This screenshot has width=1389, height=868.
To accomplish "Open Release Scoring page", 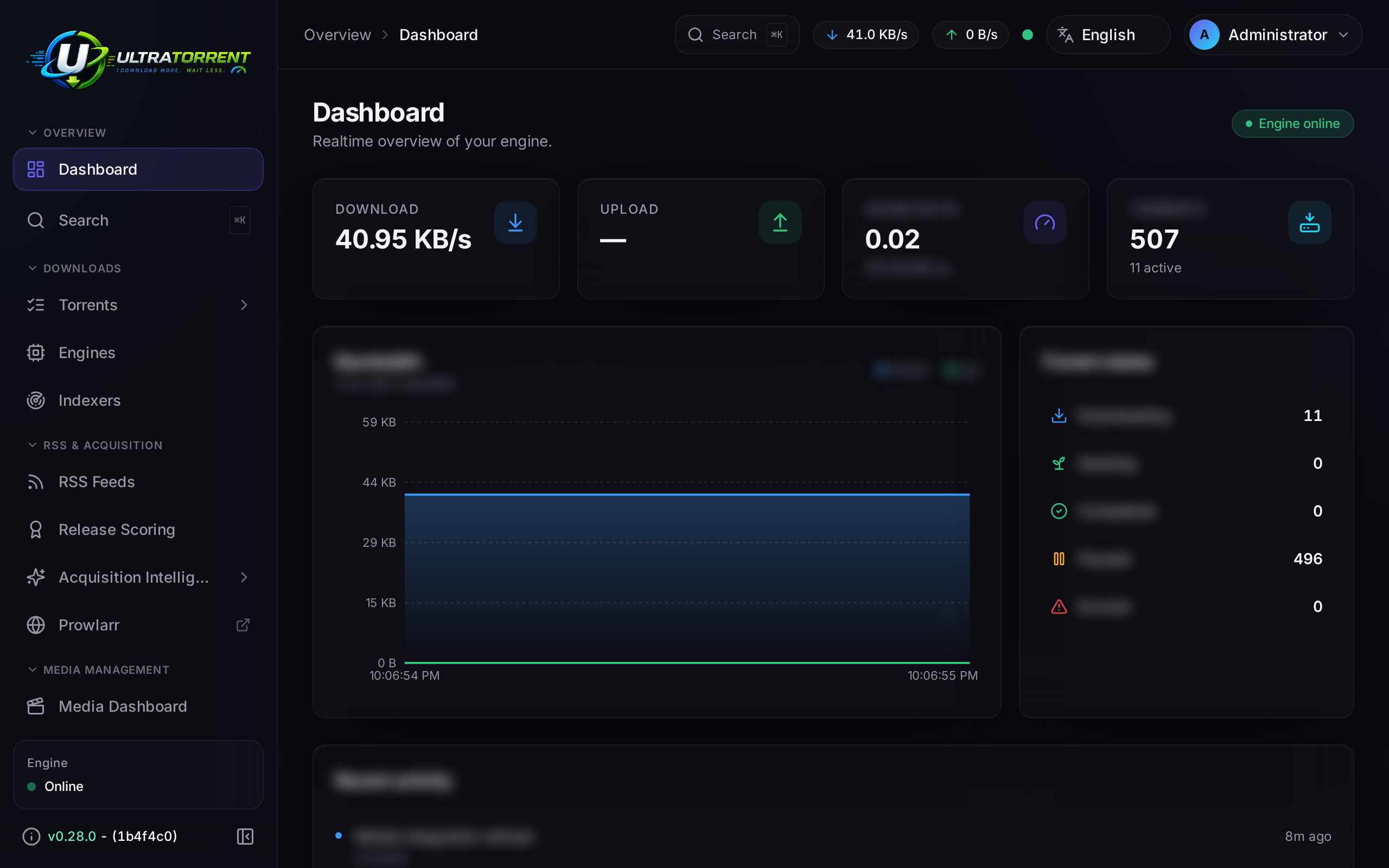I will (x=138, y=529).
